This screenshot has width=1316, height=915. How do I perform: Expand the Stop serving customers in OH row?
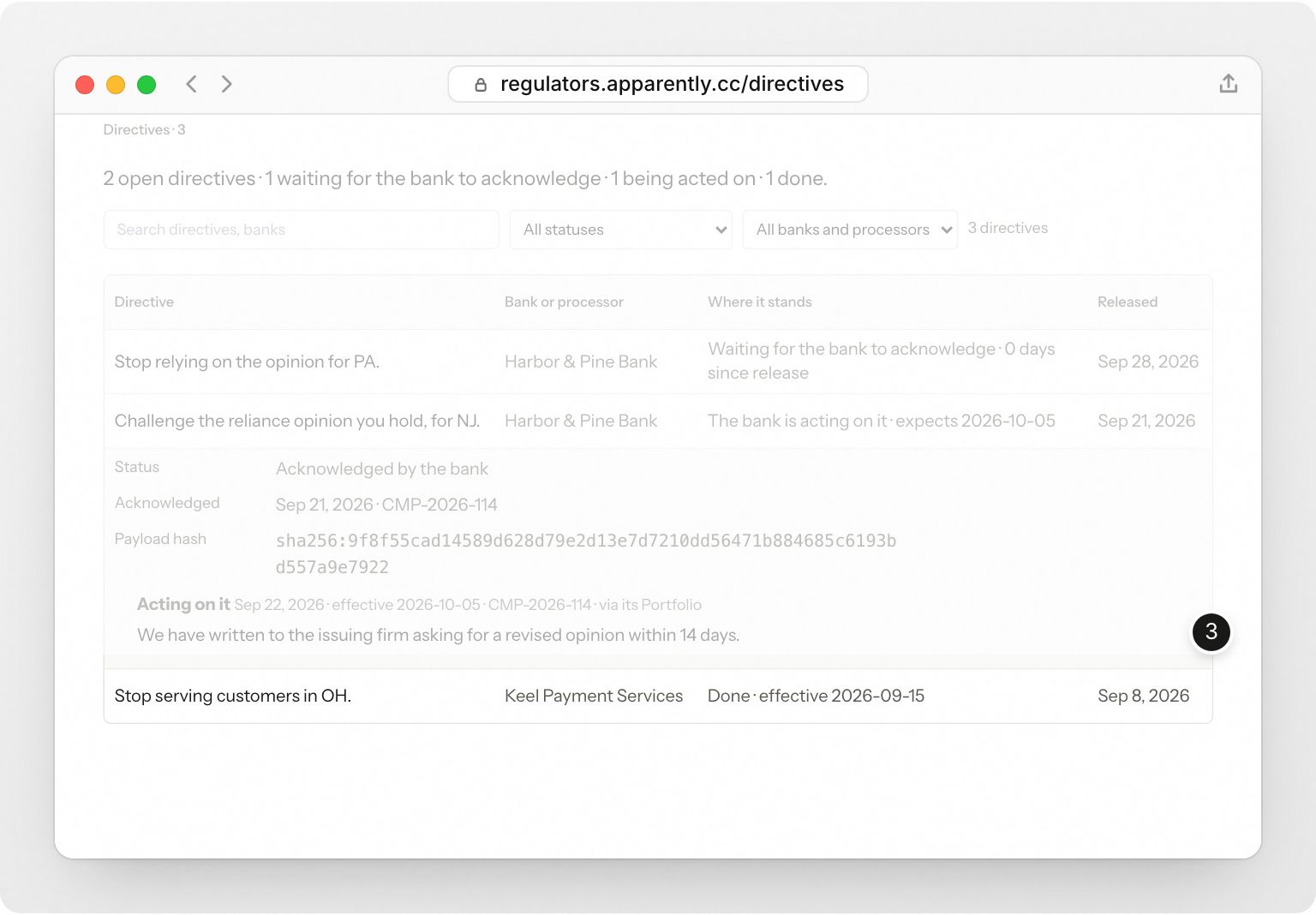point(658,696)
